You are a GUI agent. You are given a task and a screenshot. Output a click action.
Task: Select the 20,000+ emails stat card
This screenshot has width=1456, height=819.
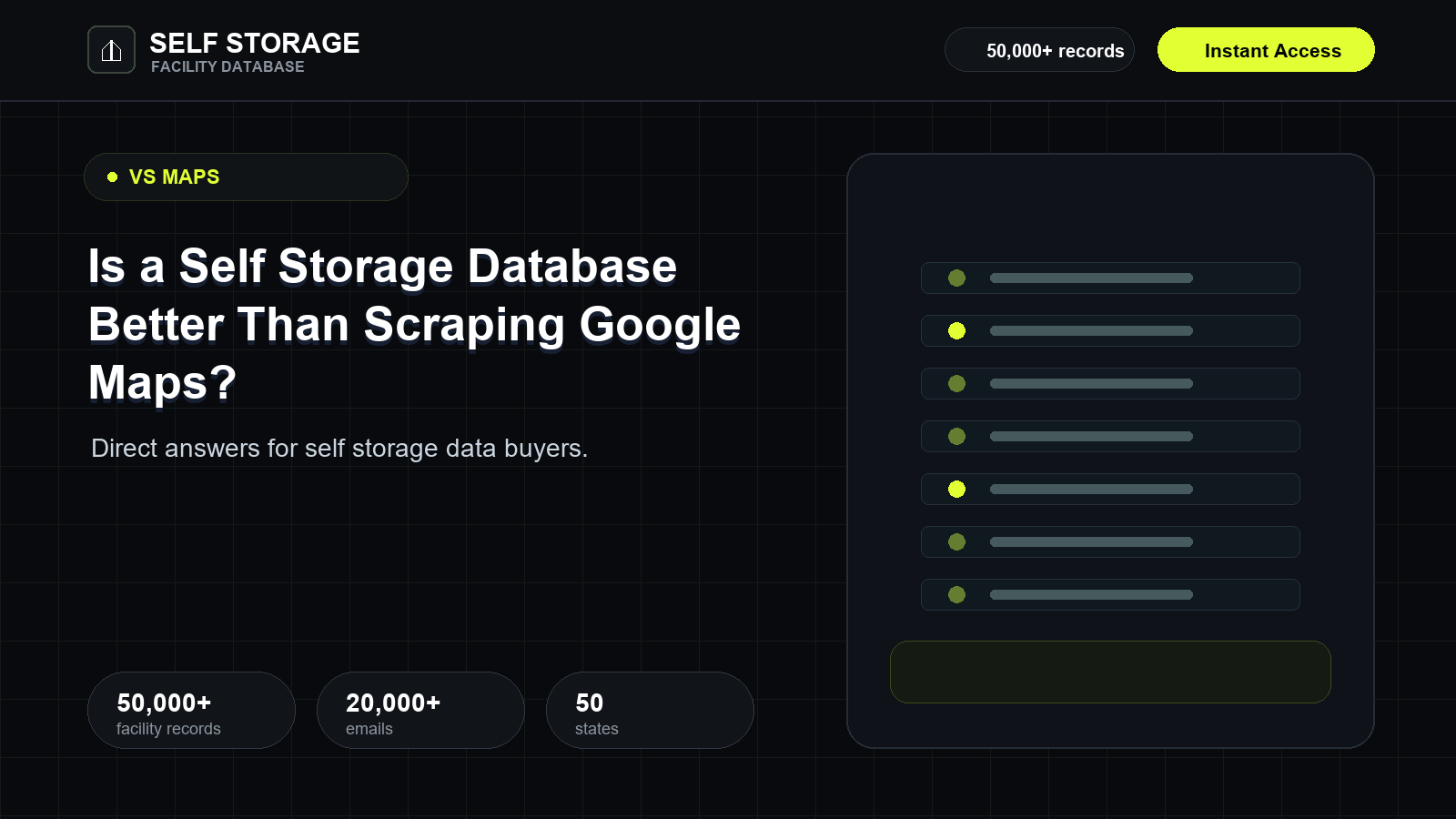click(420, 711)
